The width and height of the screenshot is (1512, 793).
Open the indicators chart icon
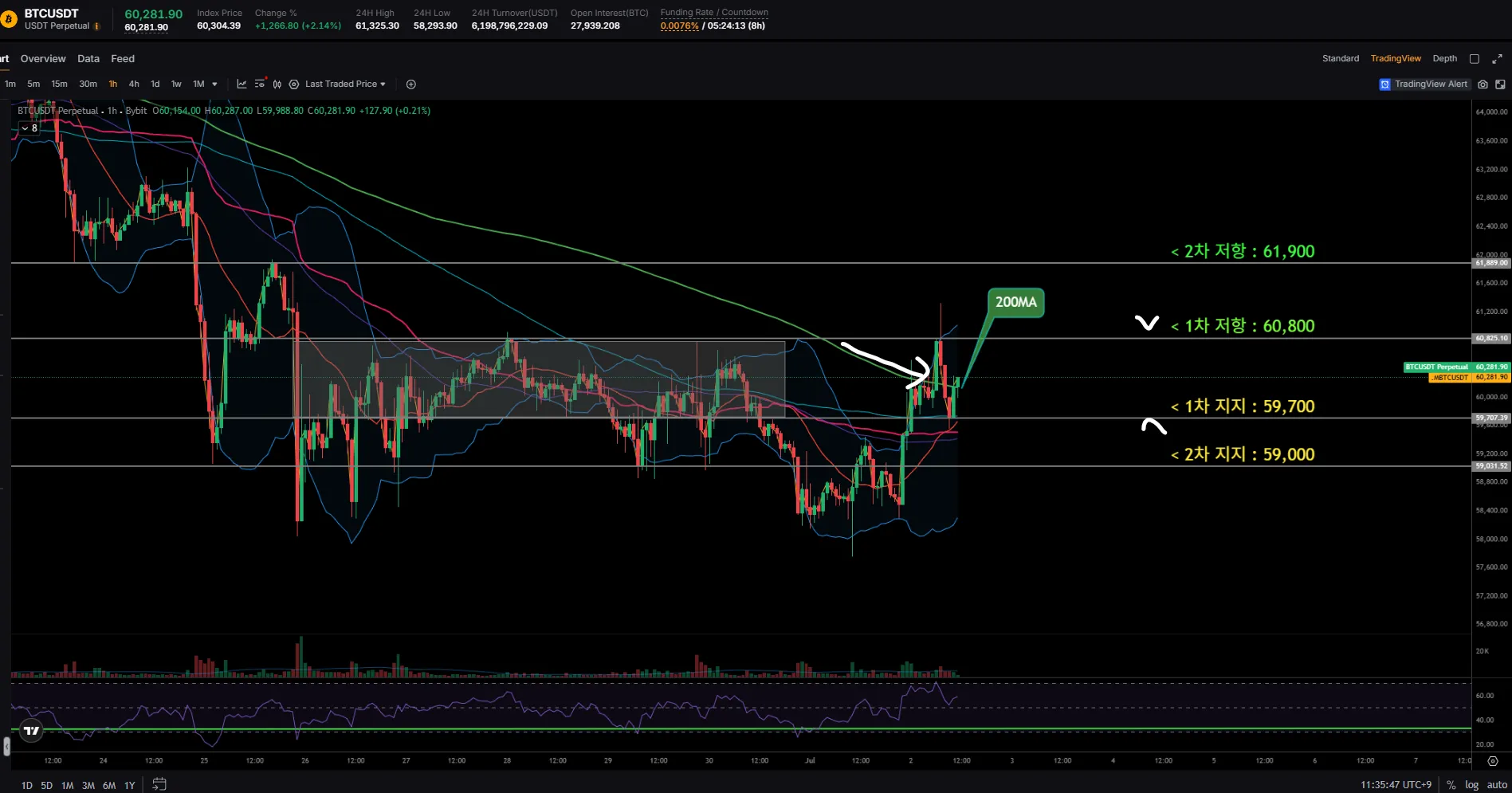tap(242, 84)
